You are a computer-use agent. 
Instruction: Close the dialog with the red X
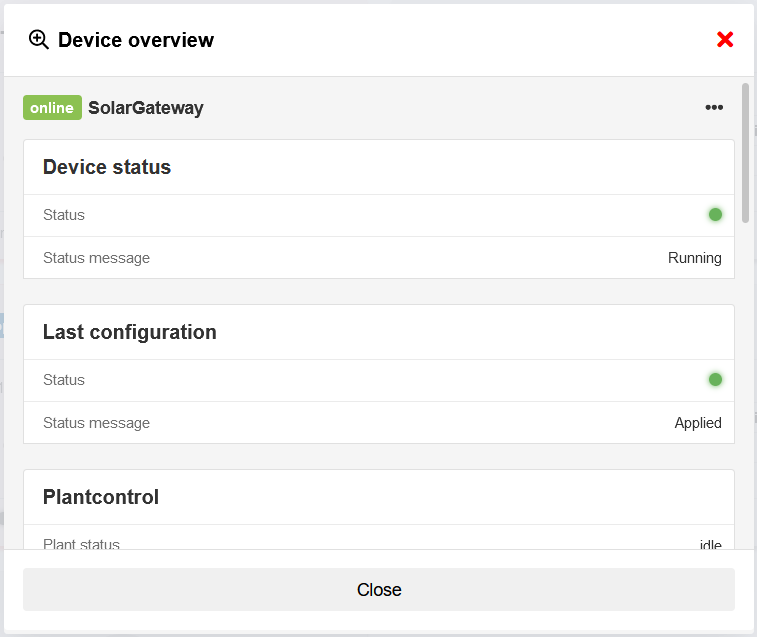725,40
